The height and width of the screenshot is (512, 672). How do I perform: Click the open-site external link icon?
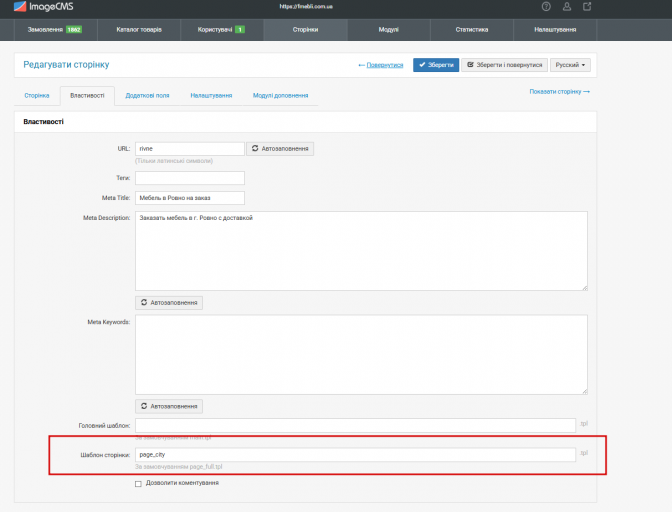coord(587,6)
